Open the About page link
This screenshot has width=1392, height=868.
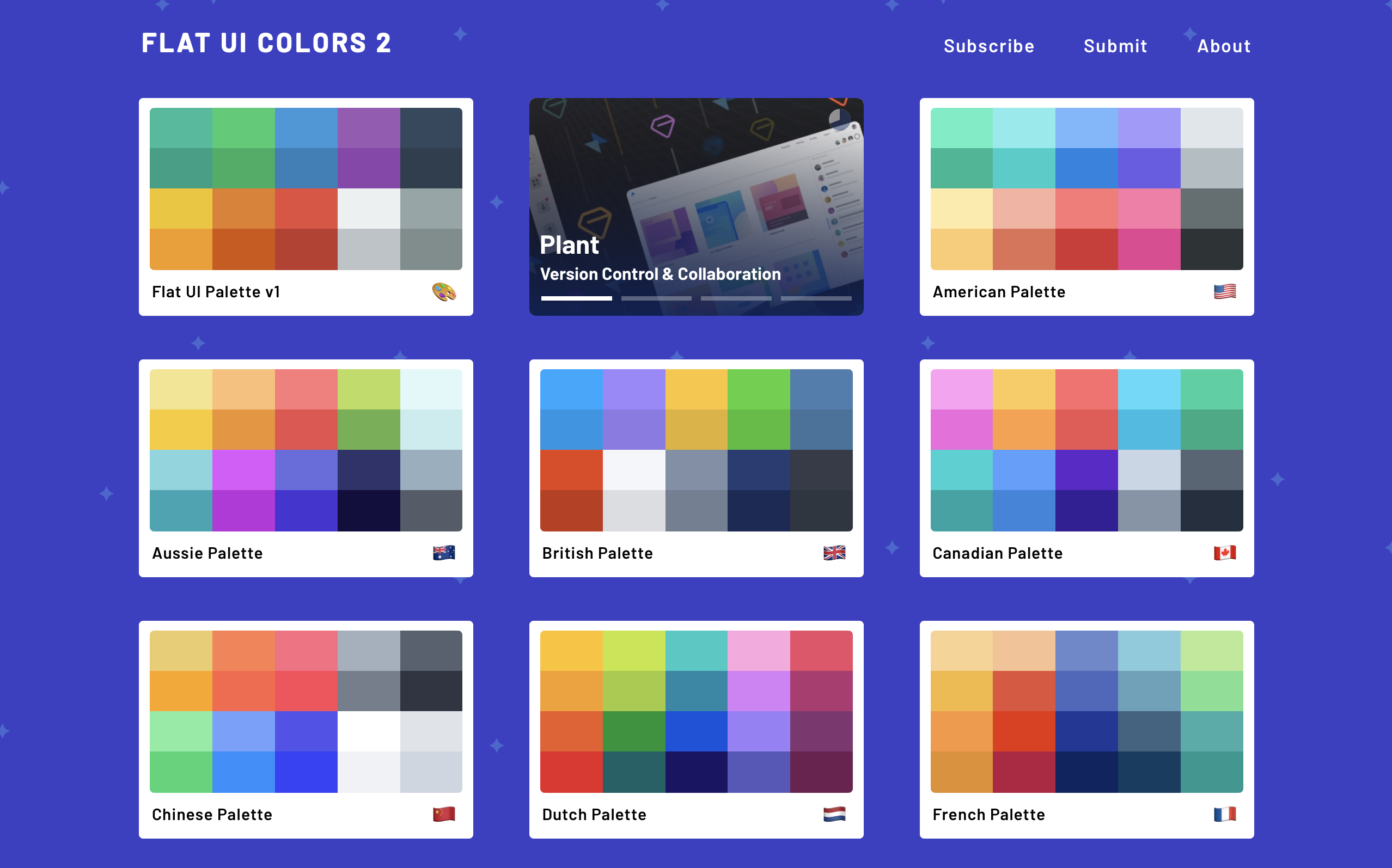1223,46
